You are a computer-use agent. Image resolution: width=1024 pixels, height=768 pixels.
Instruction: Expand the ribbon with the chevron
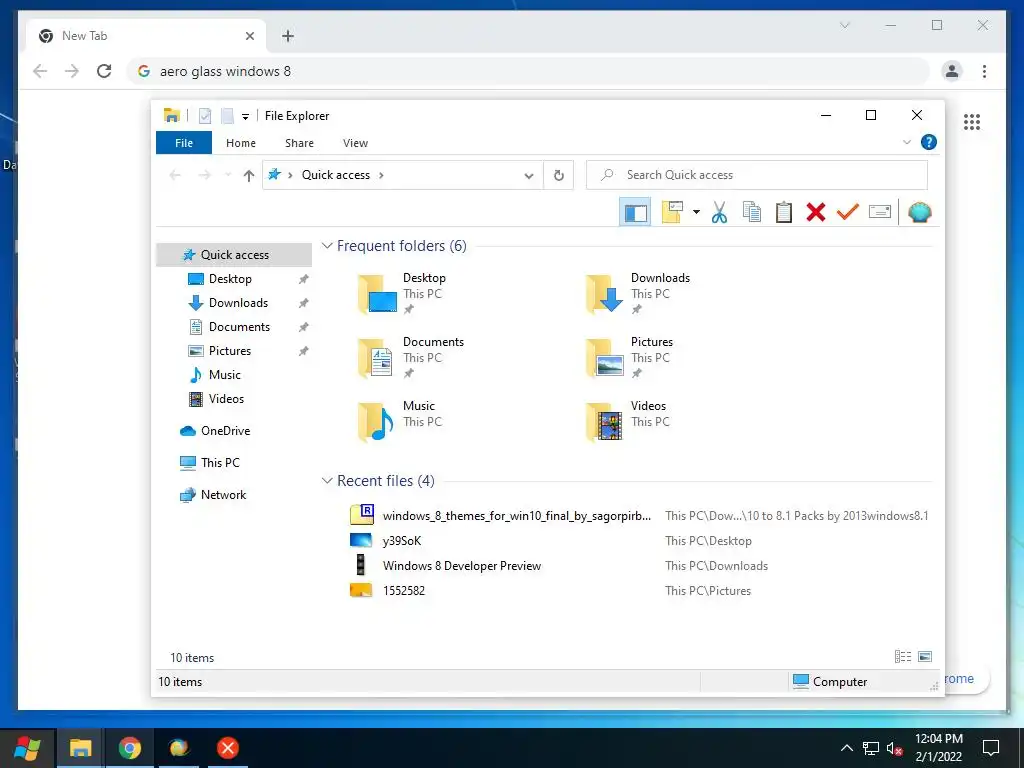point(906,142)
